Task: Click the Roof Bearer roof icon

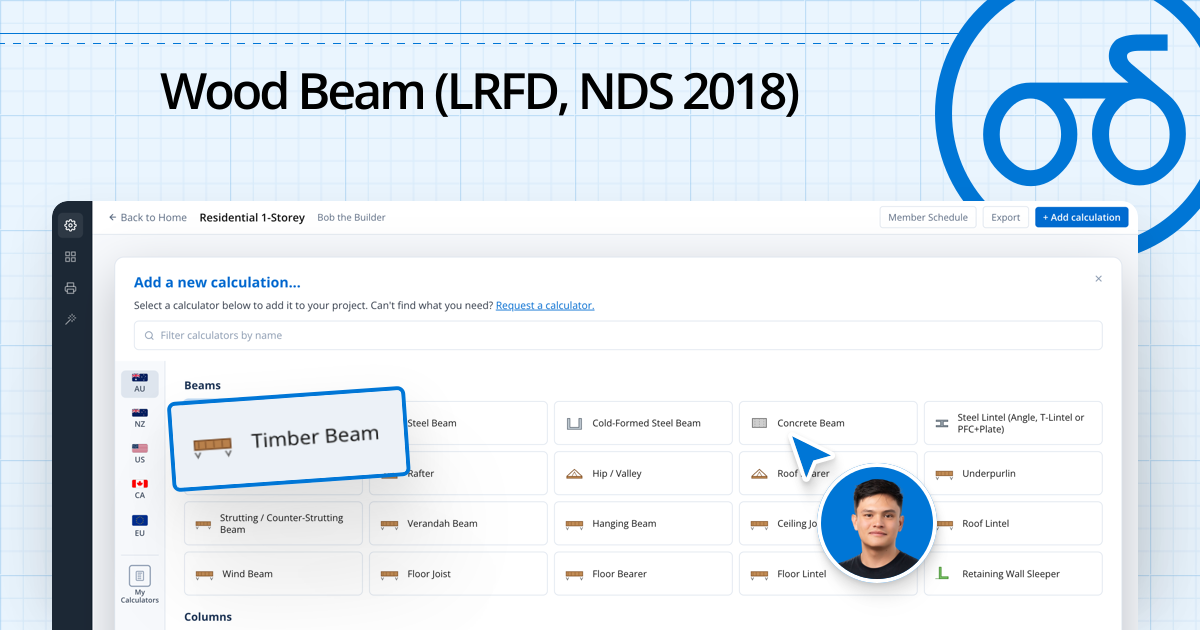Action: tap(759, 474)
